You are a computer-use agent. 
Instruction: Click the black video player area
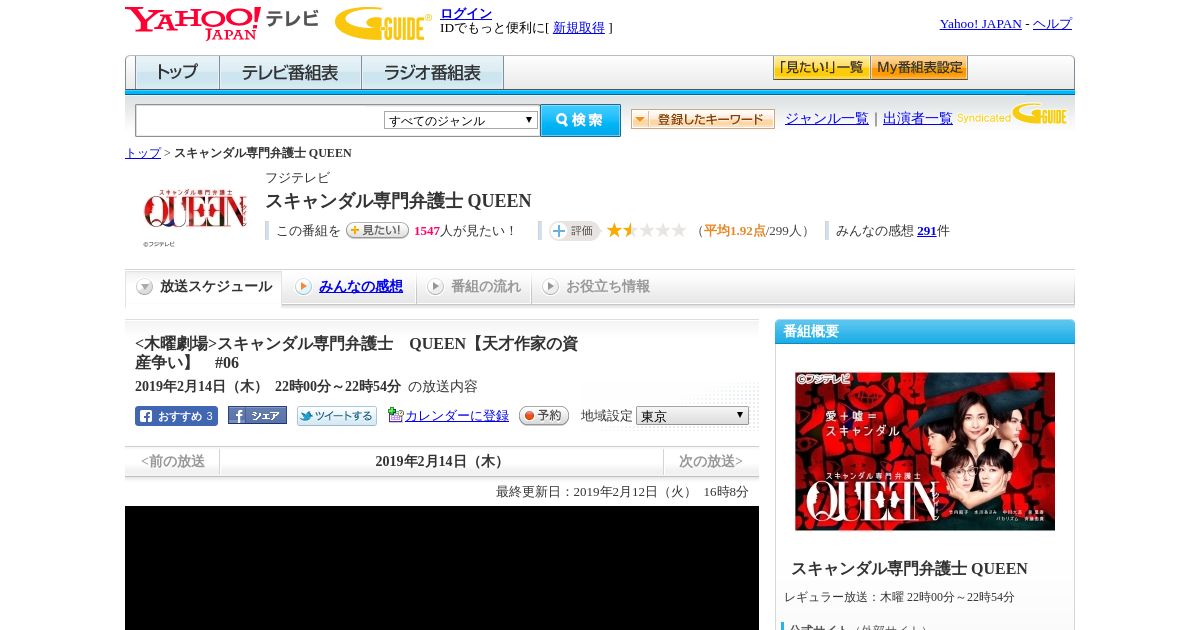point(442,568)
